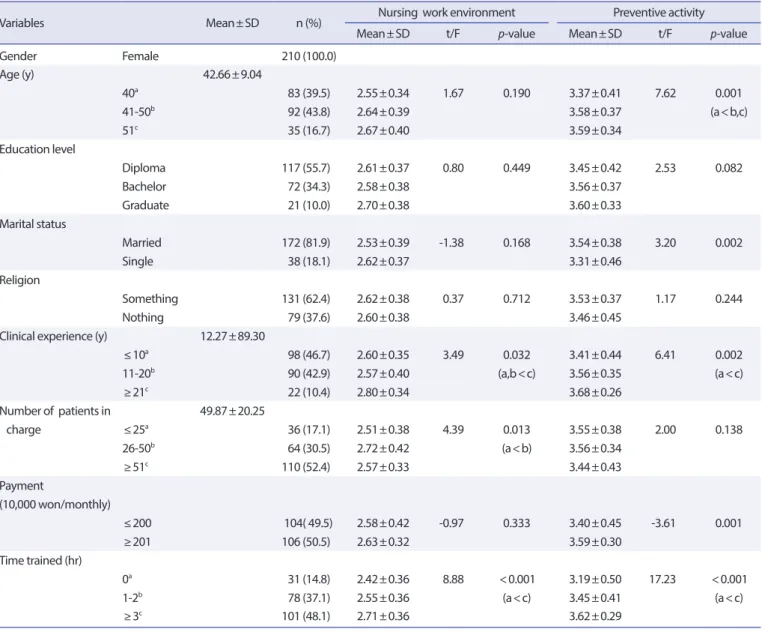Select the '3.62±0.29' preventive activity cell

595,616
